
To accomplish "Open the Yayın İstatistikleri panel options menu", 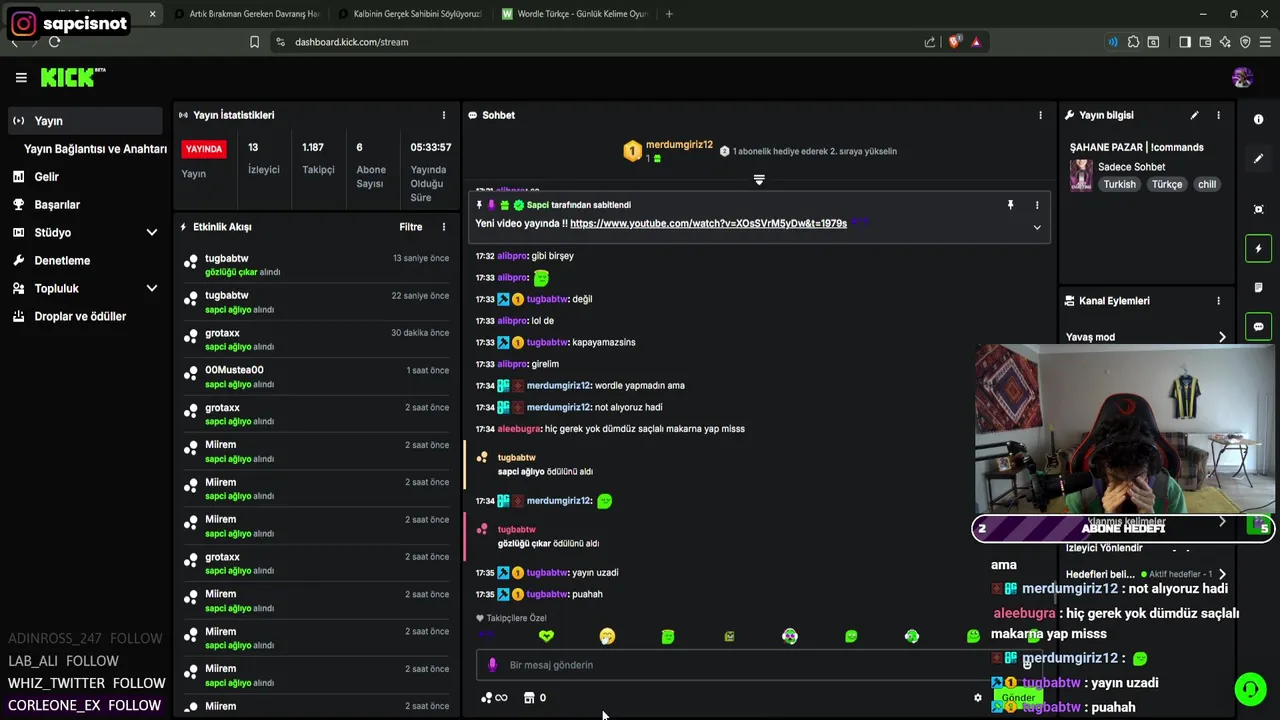I will click(x=444, y=115).
